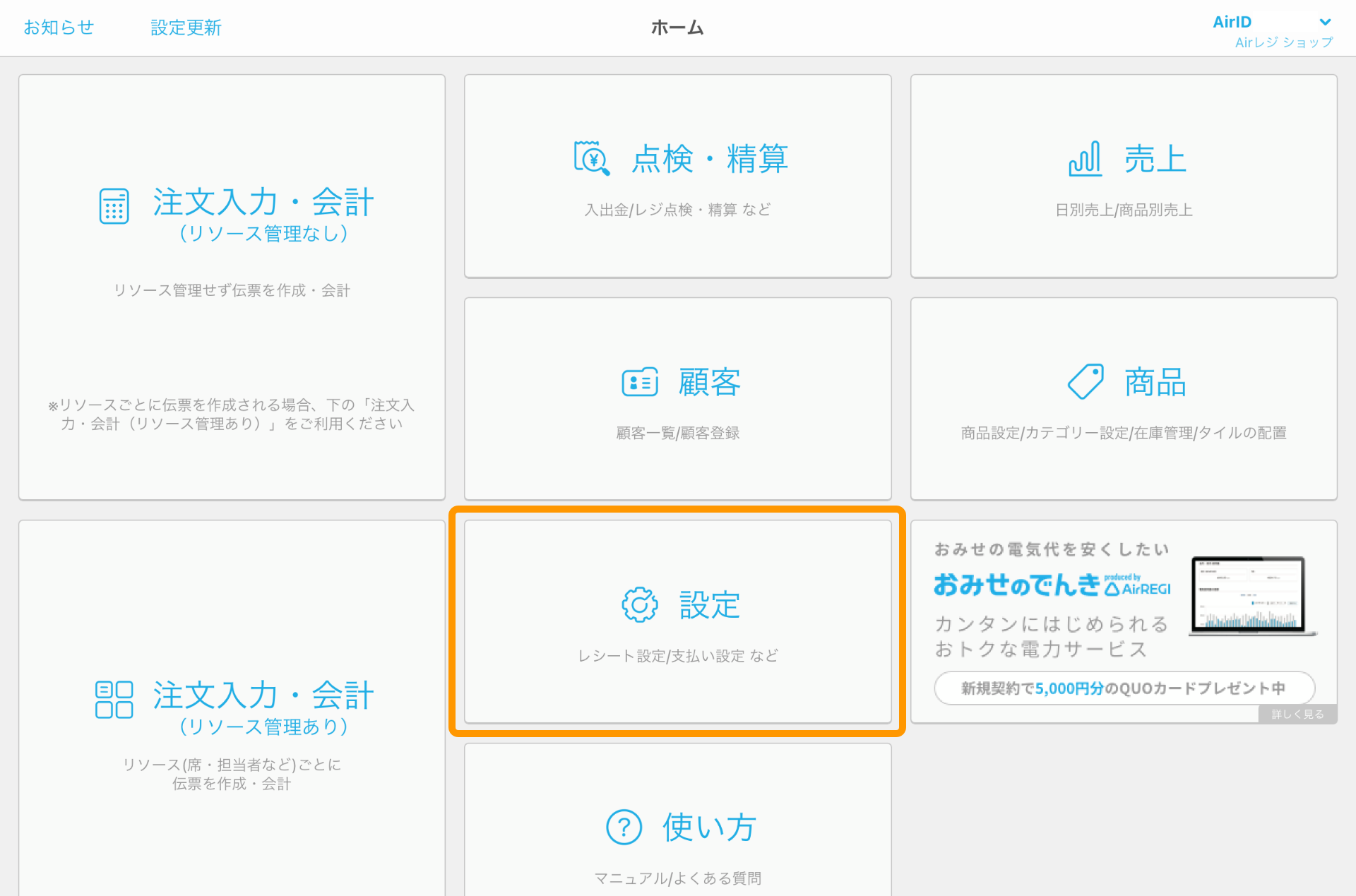Viewport: 1356px width, 896px height.
Task: Click the リソース管理せず伝票を作成・会計 description
Action: point(232,290)
